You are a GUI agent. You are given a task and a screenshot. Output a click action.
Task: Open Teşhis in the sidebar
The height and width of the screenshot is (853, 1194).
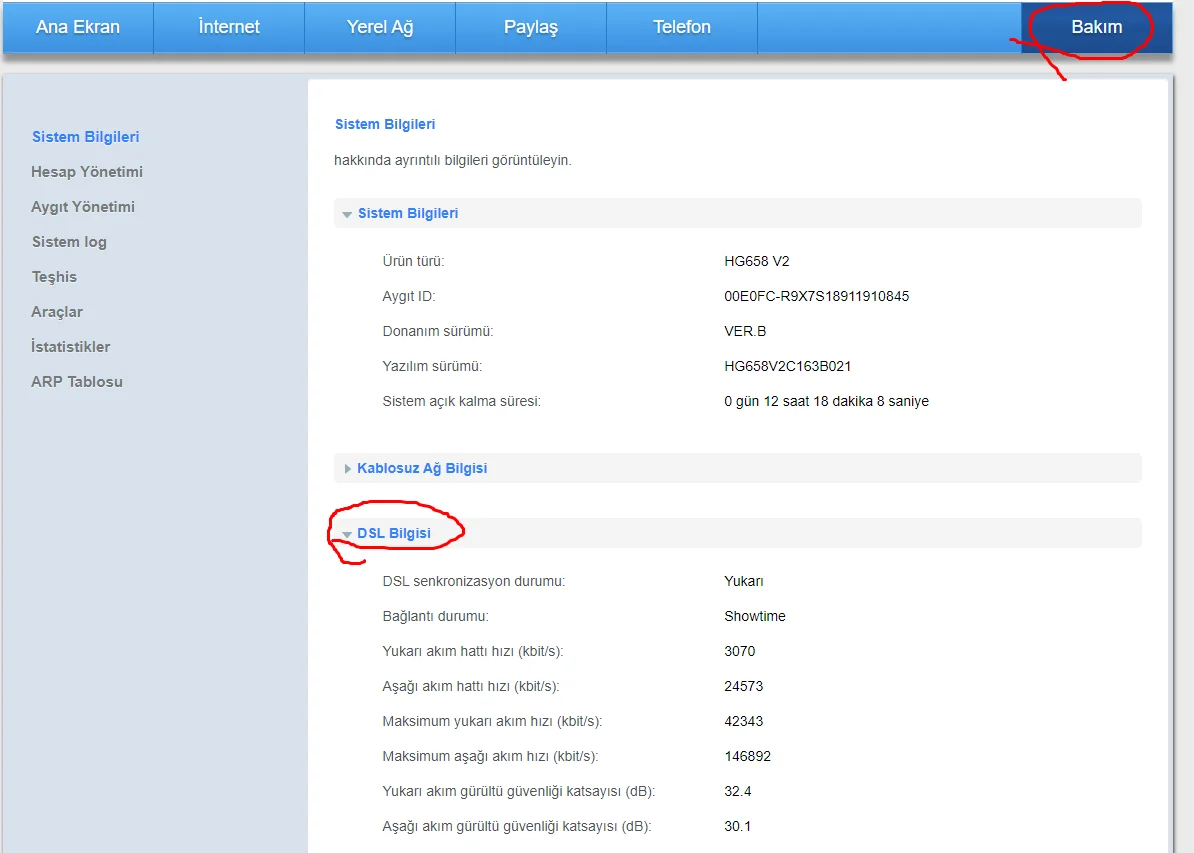(x=54, y=277)
